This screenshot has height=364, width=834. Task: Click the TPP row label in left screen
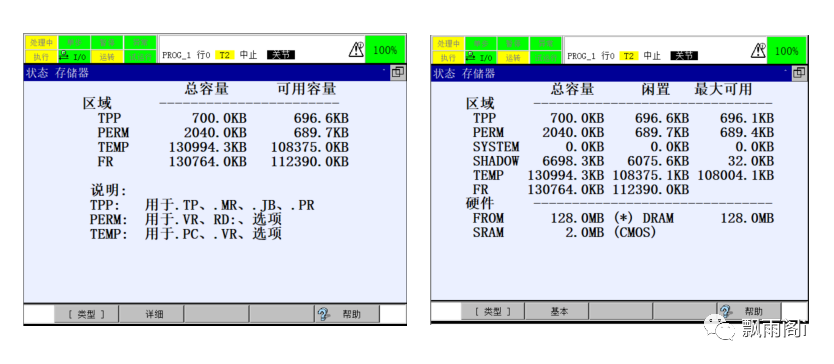pos(110,118)
